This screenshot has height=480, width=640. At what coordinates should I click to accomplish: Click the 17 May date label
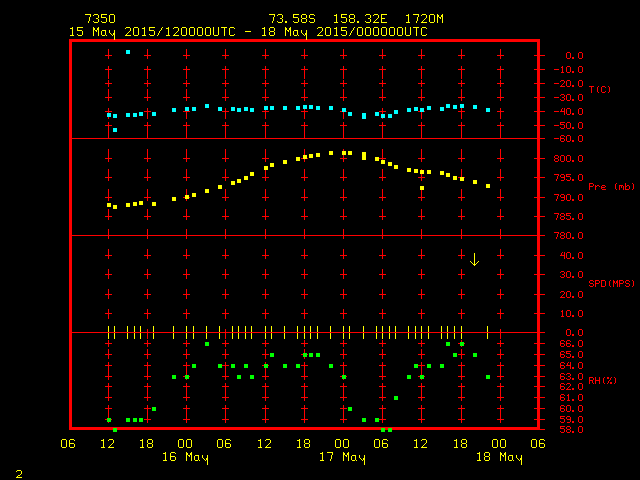pyautogui.click(x=342, y=457)
